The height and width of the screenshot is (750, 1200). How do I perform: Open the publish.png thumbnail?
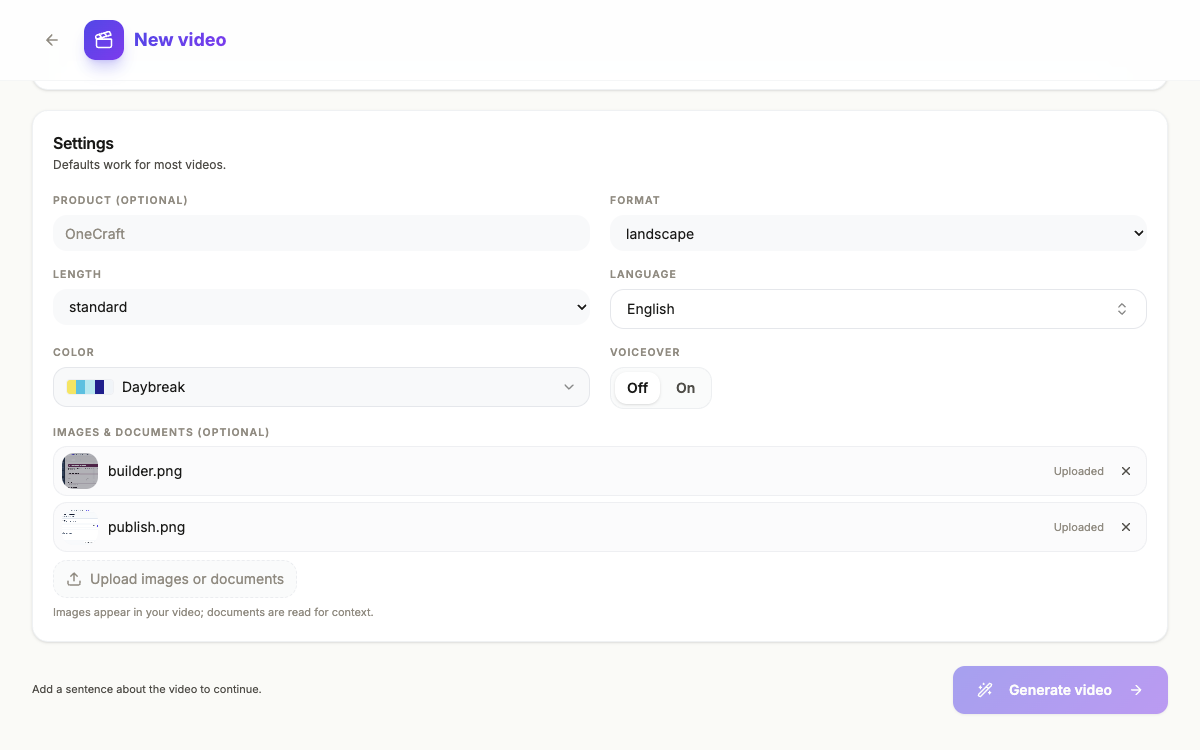click(80, 527)
